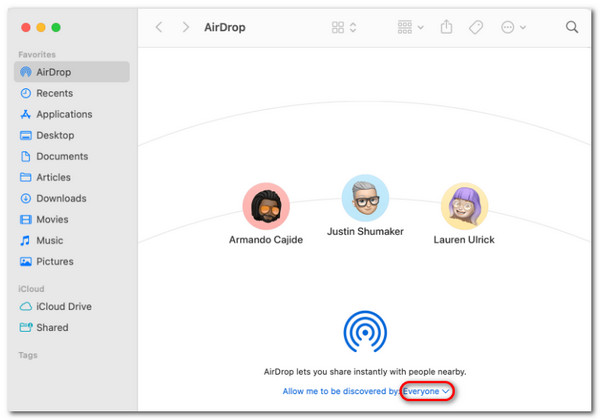The height and width of the screenshot is (420, 600).
Task: Go forward with the right chevron
Action: [186, 27]
